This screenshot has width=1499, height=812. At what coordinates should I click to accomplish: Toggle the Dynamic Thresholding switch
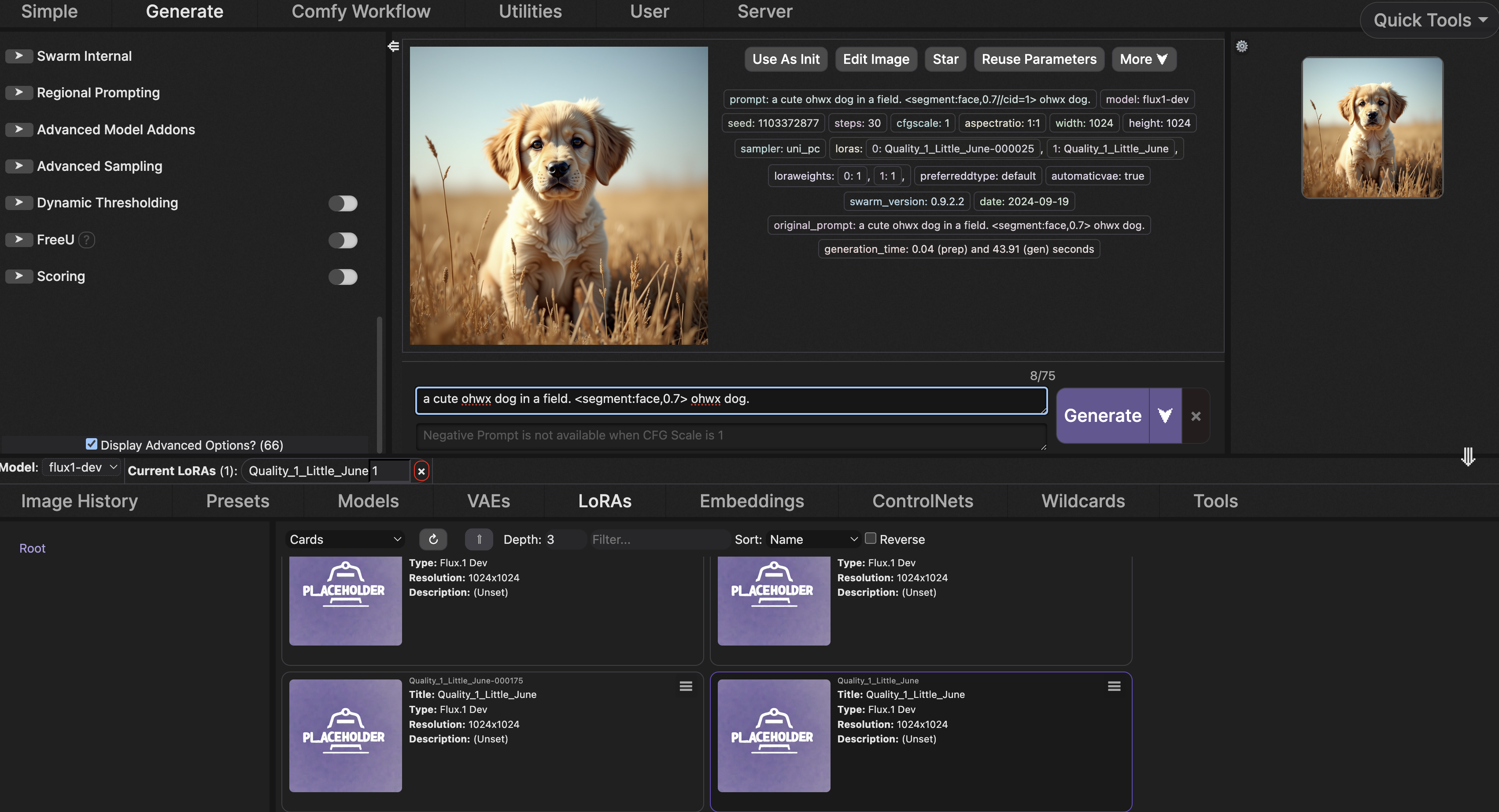click(x=343, y=203)
